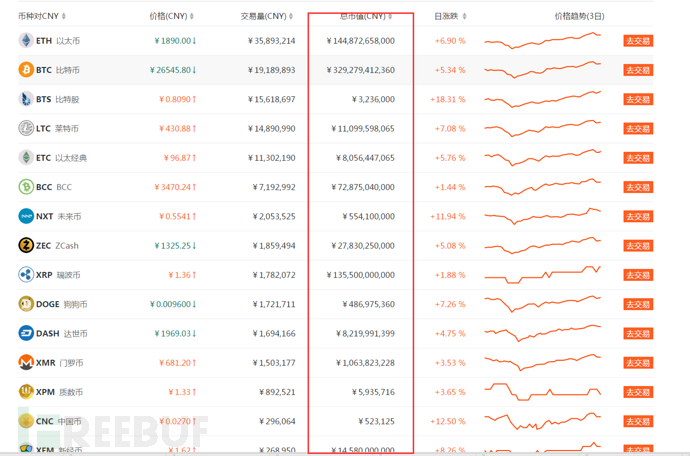Open the ZEC ZCash coin name link
Screen dimensions: 690x456
(57, 246)
